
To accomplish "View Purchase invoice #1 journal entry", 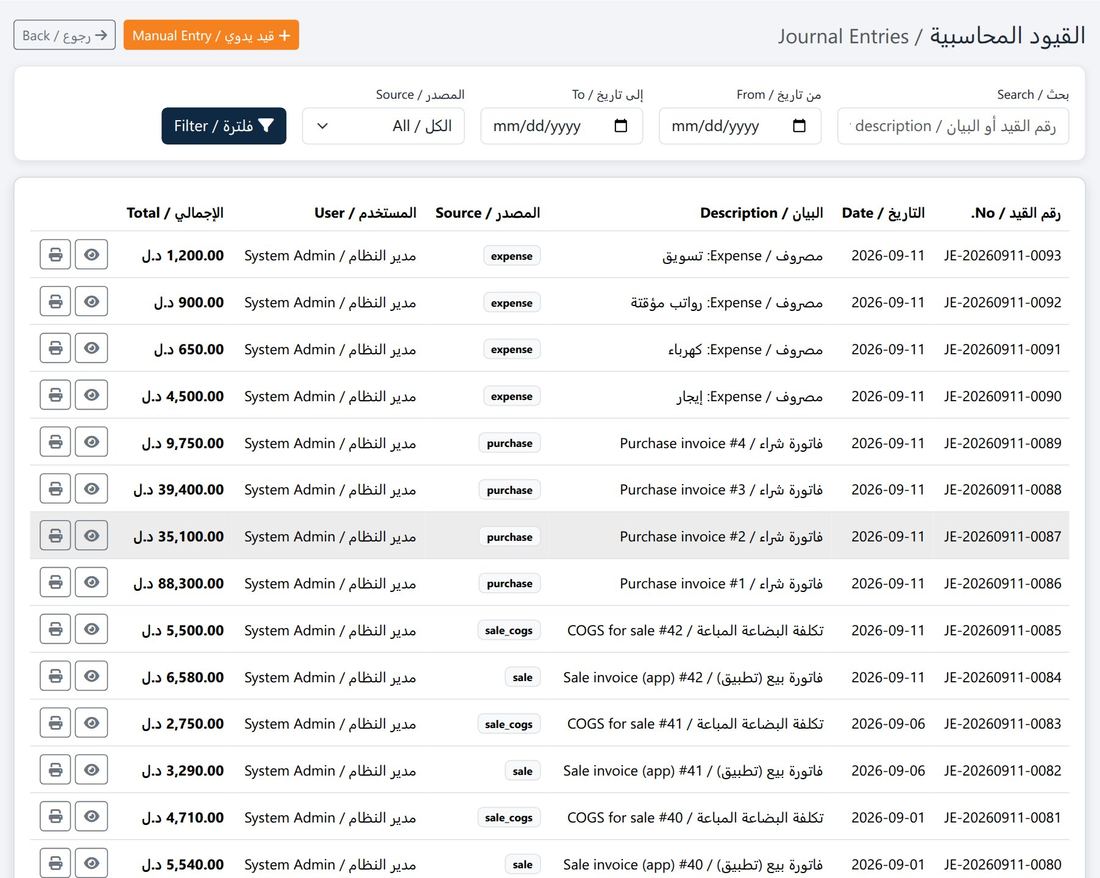I will coord(91,583).
